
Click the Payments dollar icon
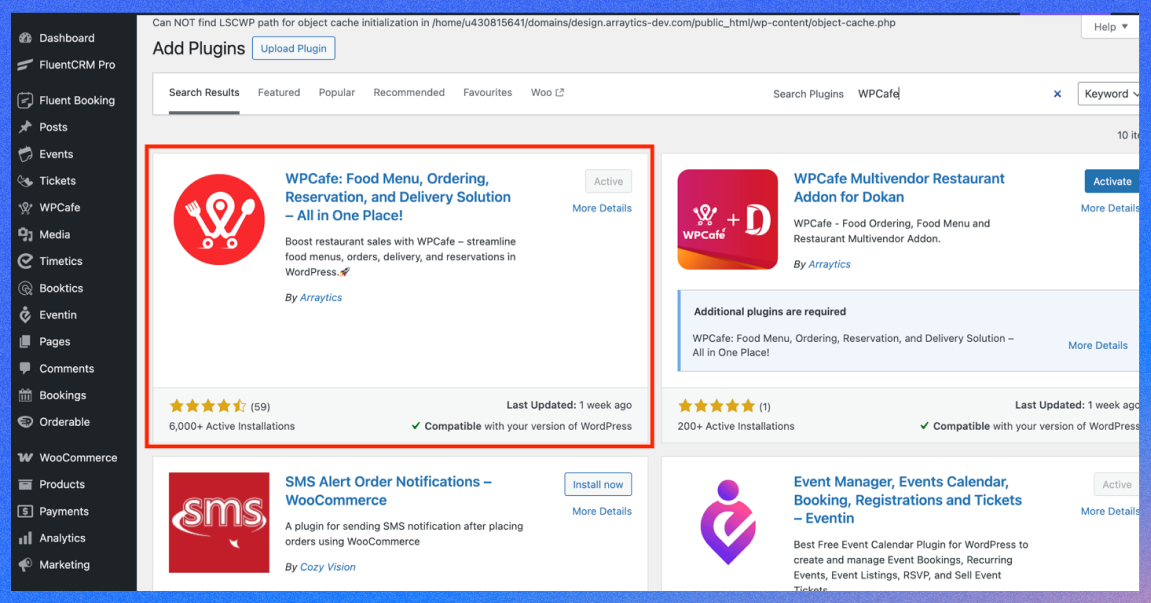click(x=26, y=511)
